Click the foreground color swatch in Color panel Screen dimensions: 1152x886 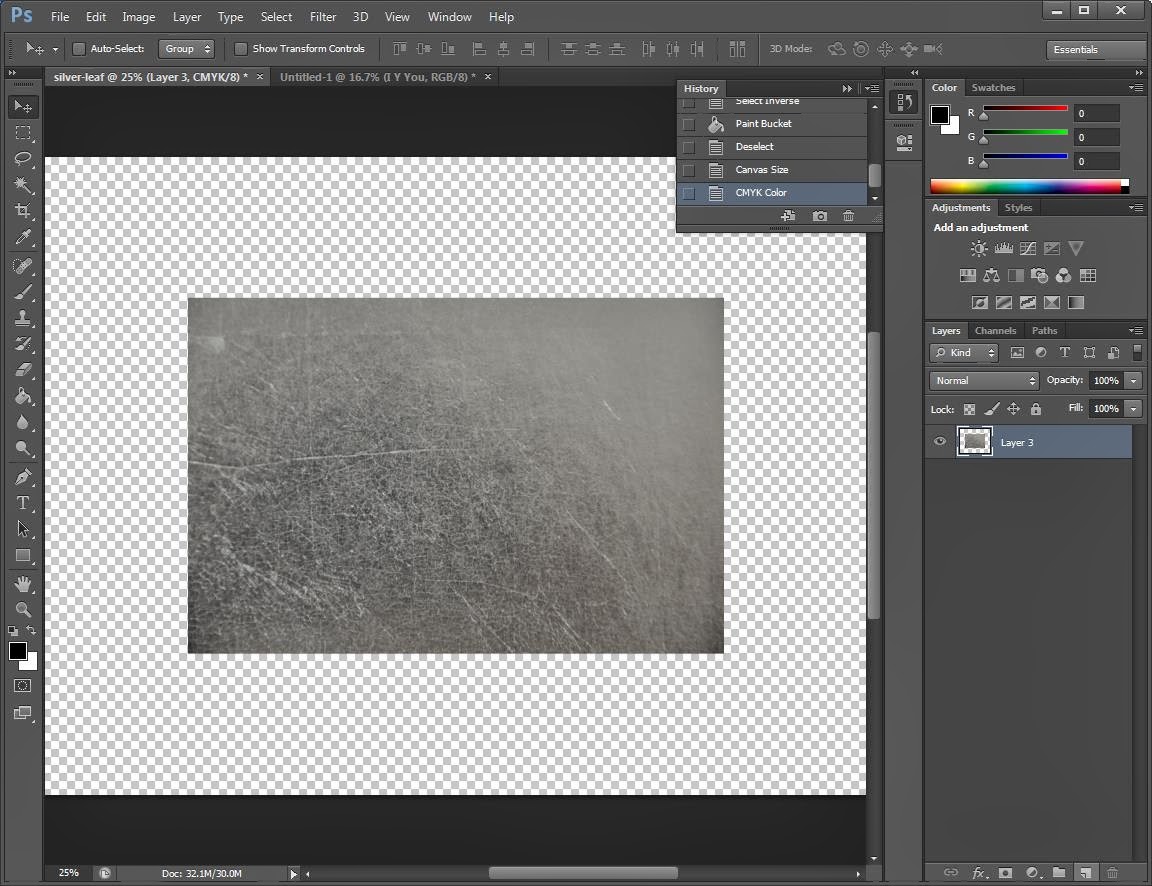(x=940, y=115)
